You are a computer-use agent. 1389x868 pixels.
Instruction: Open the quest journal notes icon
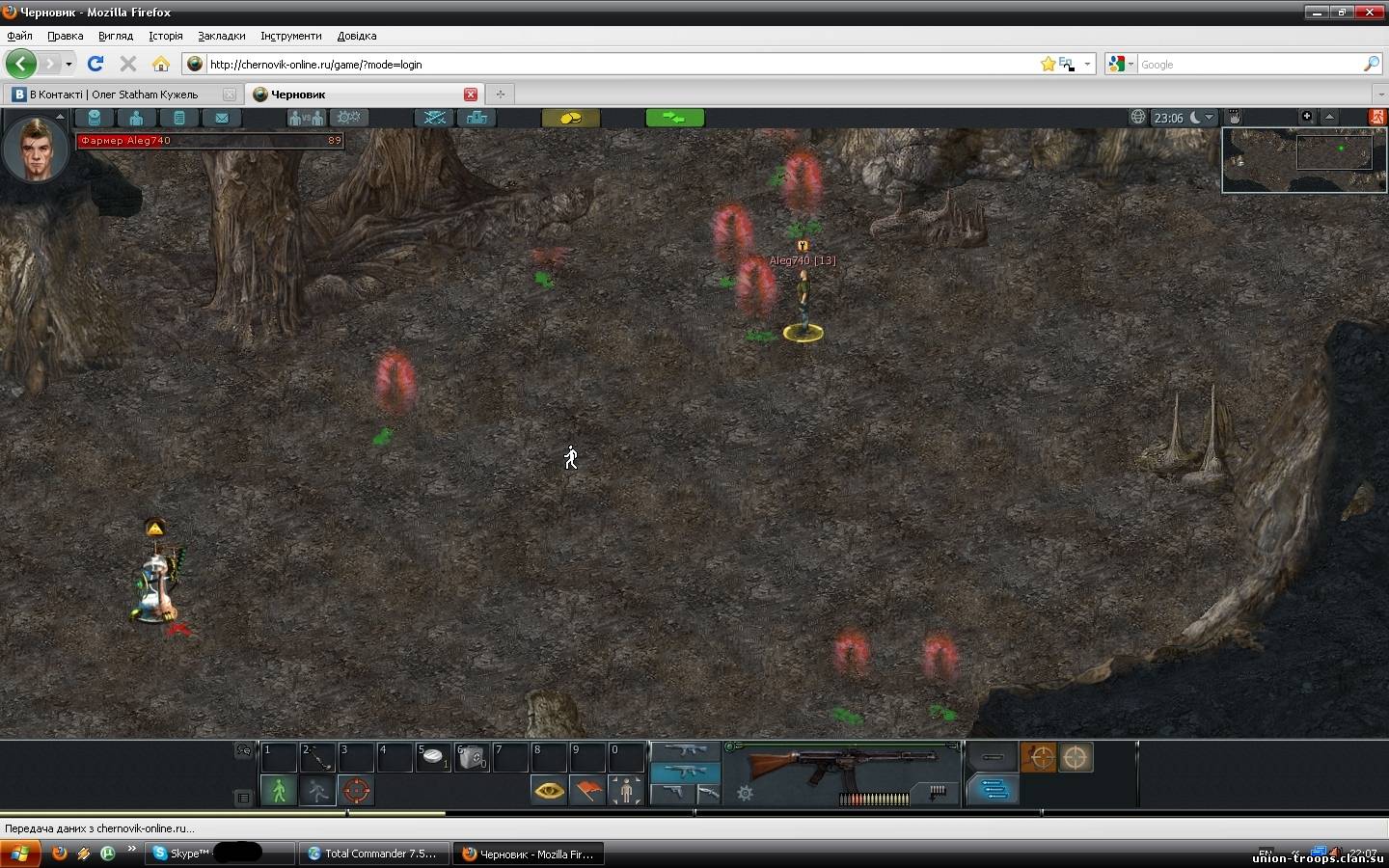pos(178,118)
